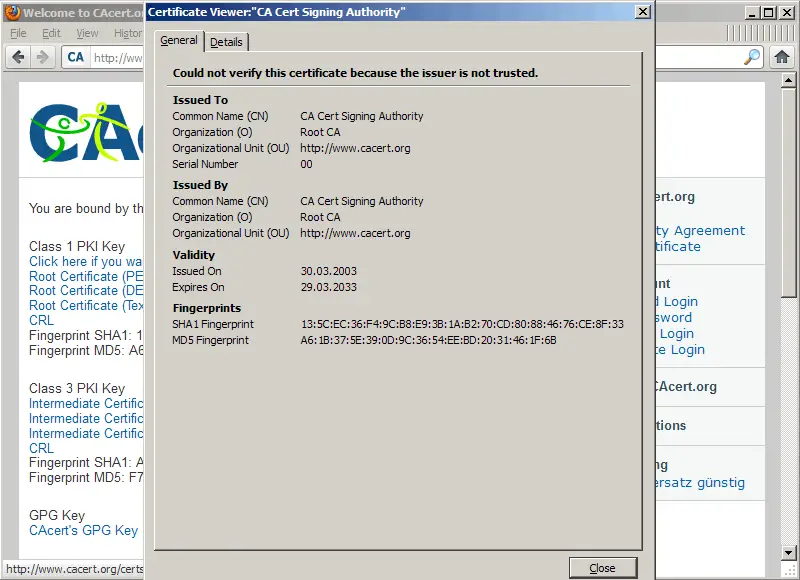
Task: Select the SHA1 Fingerprint value in the dialog
Action: click(462, 324)
